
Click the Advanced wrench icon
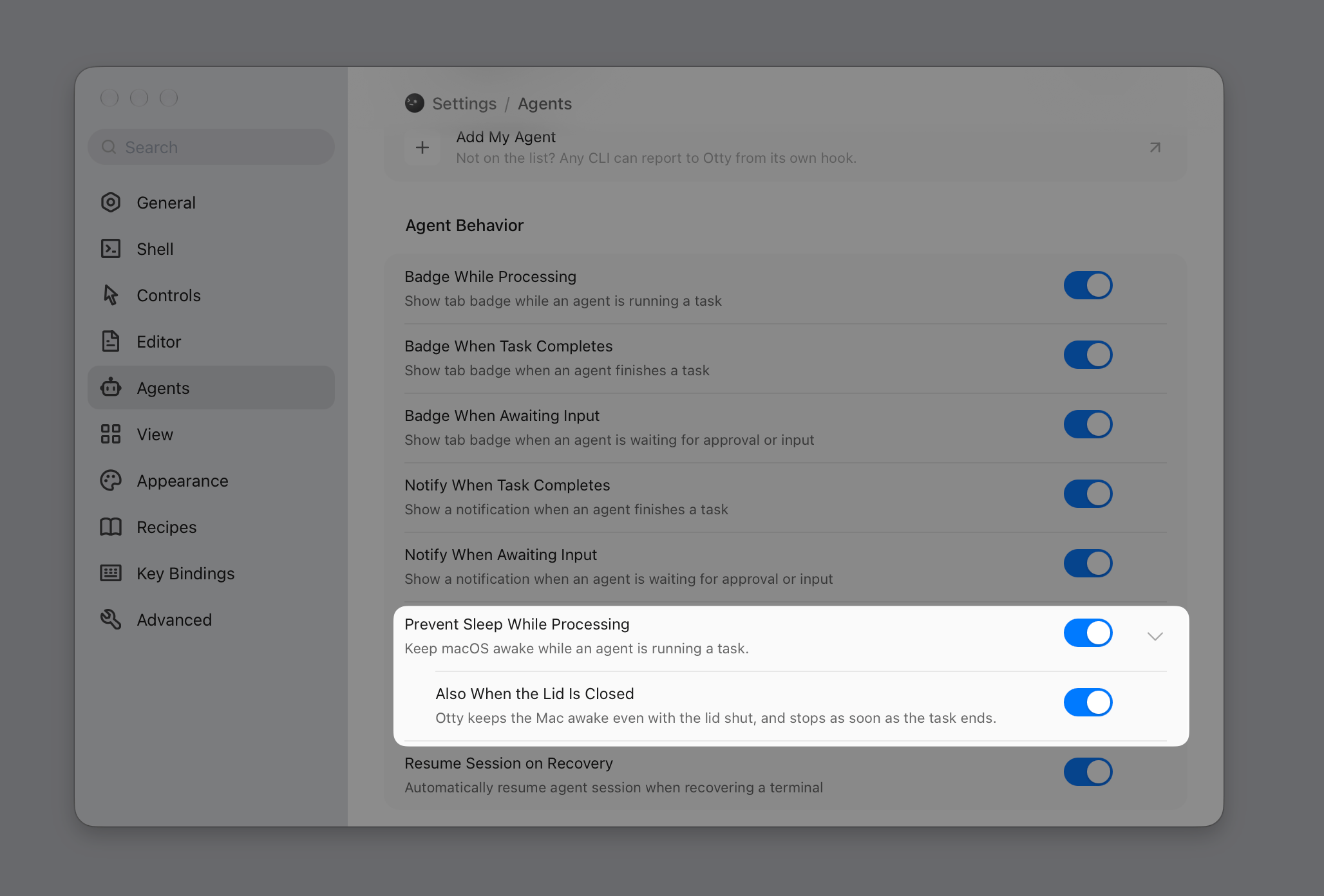pos(111,620)
